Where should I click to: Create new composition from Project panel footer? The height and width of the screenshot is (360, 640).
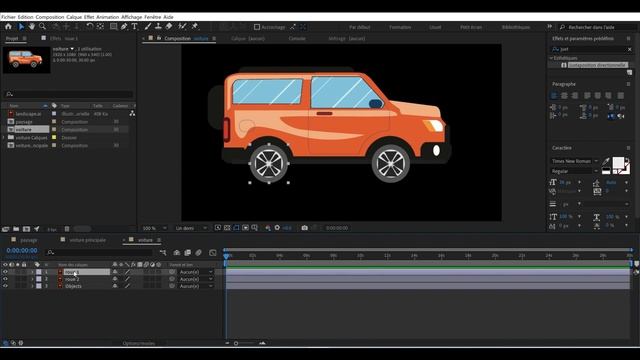click(x=27, y=229)
